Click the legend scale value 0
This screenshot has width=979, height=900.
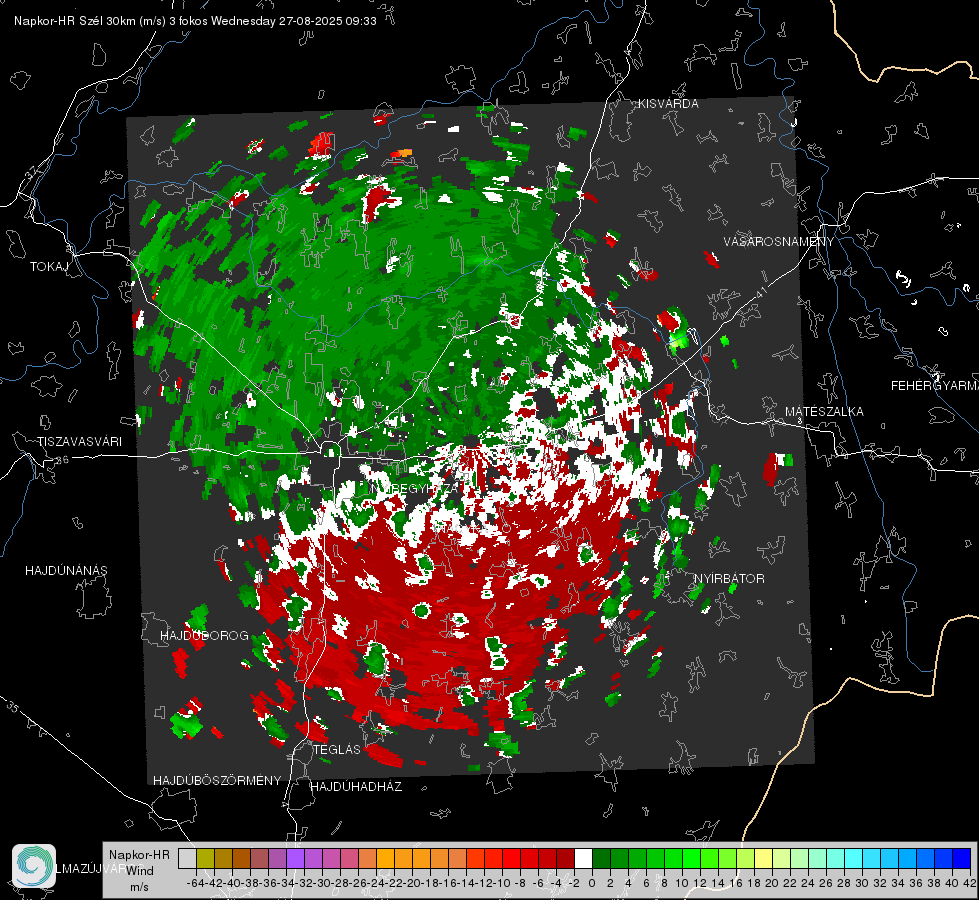[592, 883]
